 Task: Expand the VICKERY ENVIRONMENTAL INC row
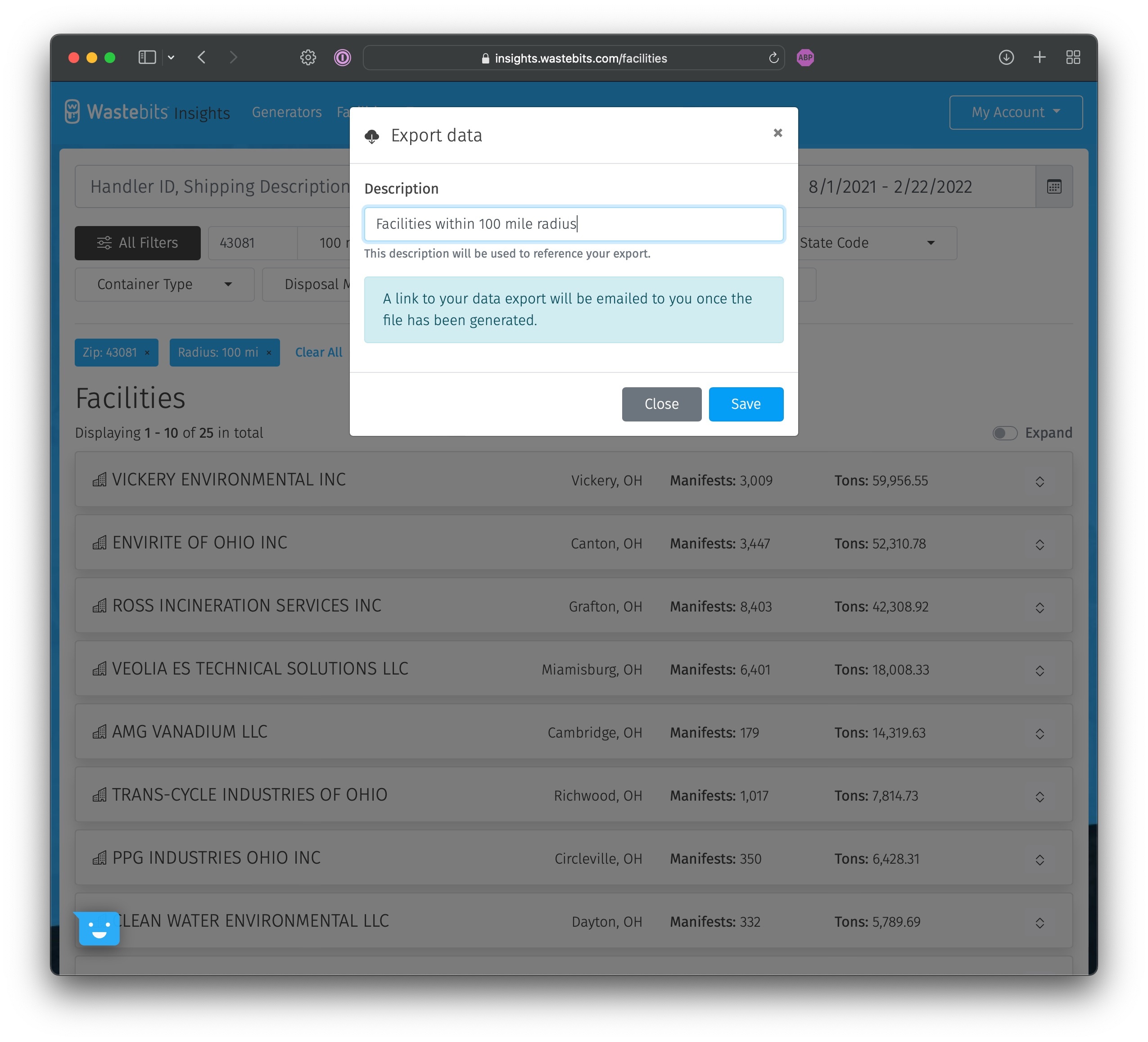(x=1039, y=481)
